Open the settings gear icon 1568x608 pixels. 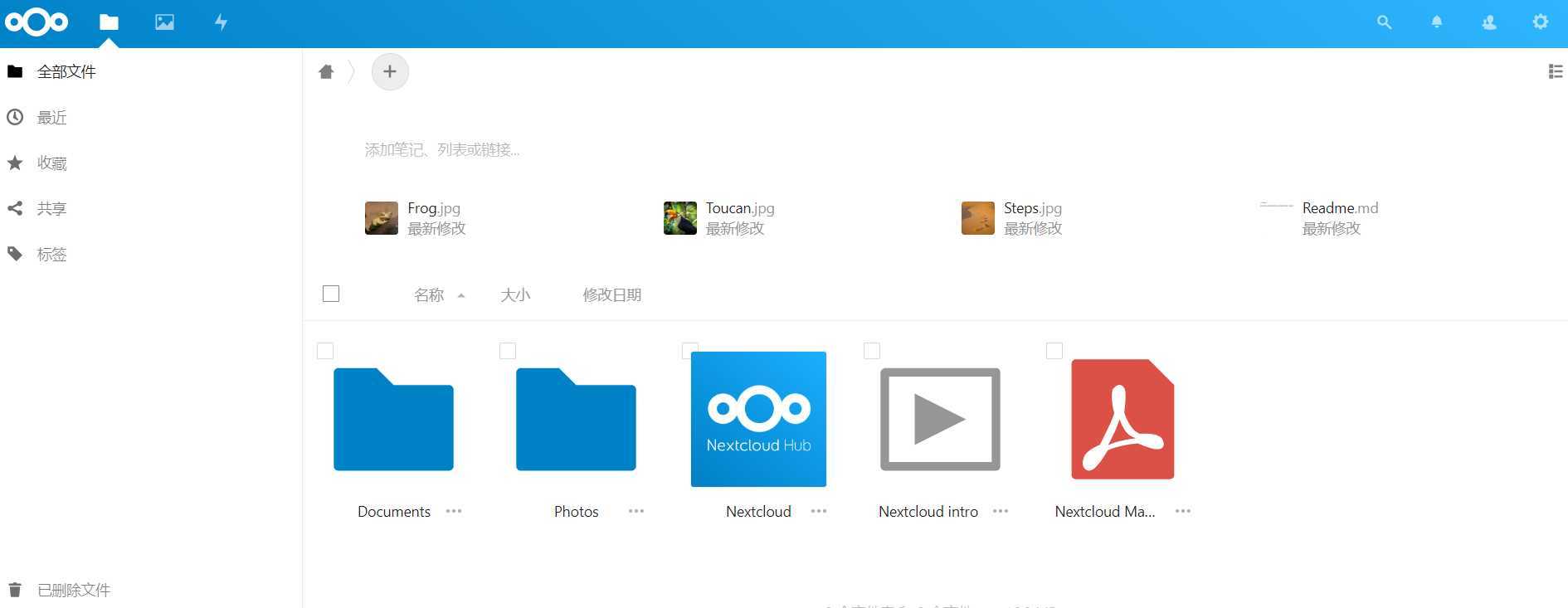(x=1541, y=22)
